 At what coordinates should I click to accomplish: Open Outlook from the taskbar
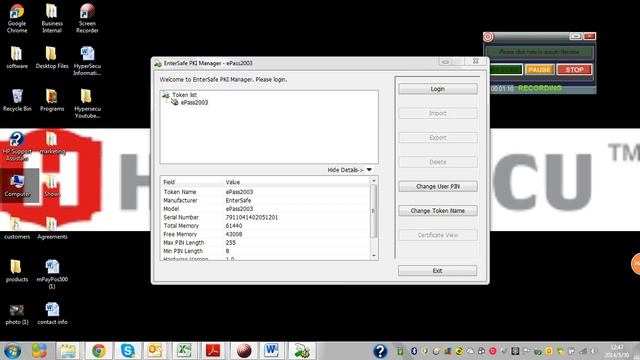pos(155,351)
